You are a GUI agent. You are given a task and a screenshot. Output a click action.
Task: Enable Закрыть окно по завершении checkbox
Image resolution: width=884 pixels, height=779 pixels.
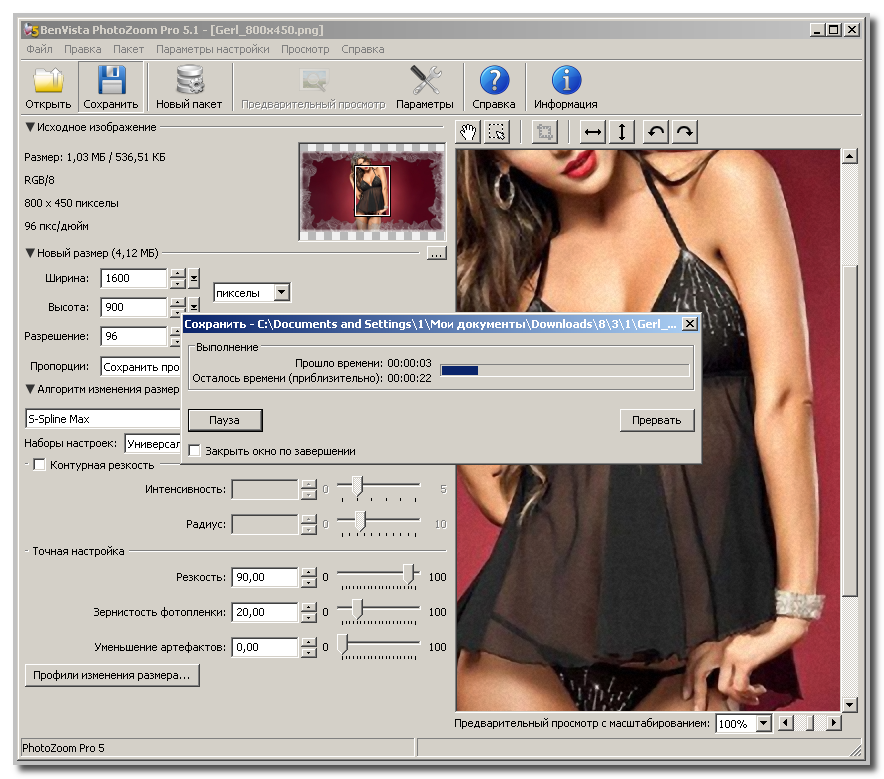click(195, 451)
